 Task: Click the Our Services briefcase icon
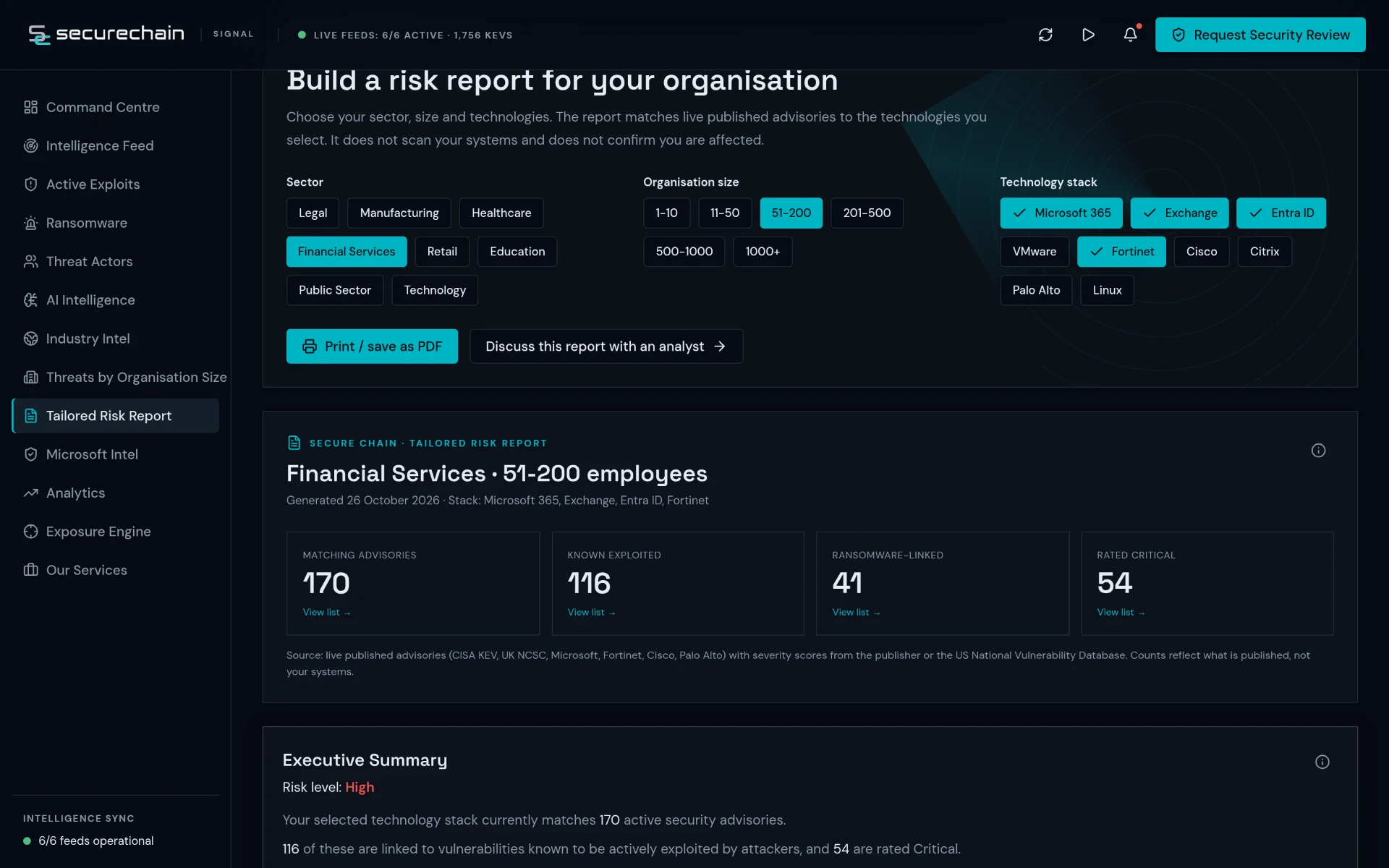[x=30, y=570]
